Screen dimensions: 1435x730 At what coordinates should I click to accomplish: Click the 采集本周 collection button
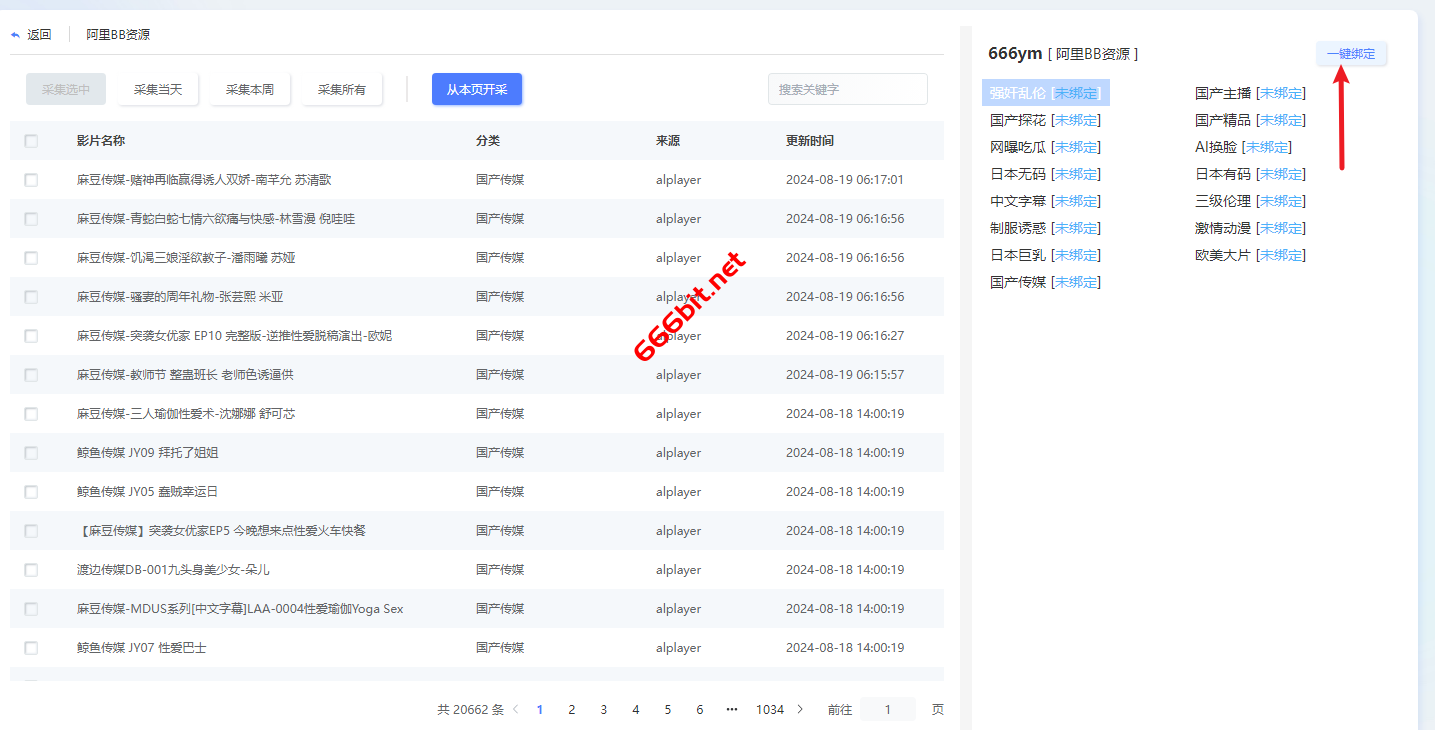[249, 88]
